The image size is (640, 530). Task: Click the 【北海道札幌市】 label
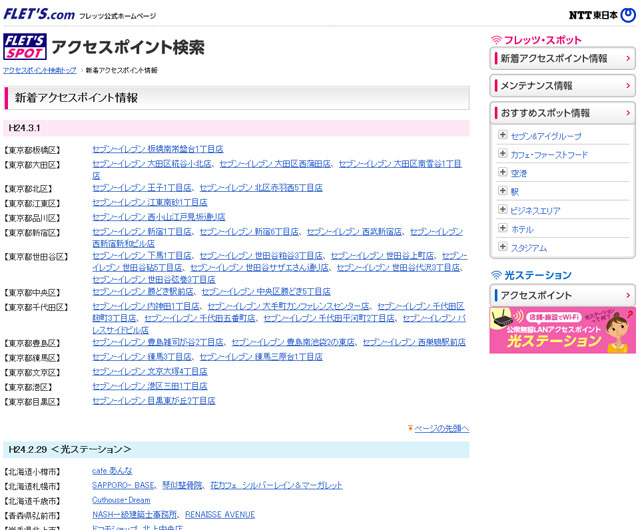click(x=32, y=486)
